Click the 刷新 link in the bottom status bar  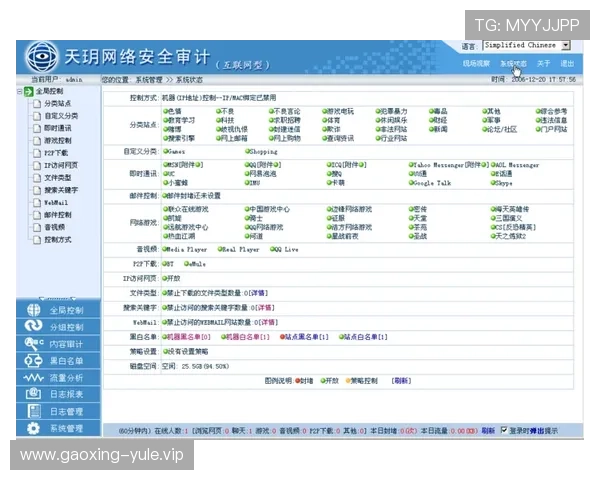point(488,431)
